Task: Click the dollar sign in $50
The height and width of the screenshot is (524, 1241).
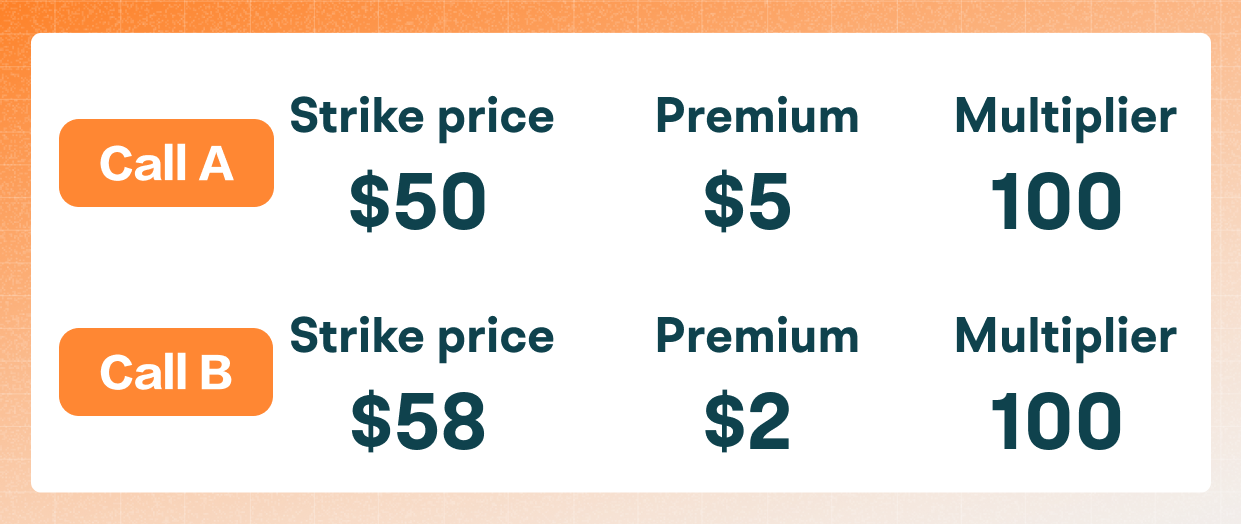Action: tap(372, 203)
